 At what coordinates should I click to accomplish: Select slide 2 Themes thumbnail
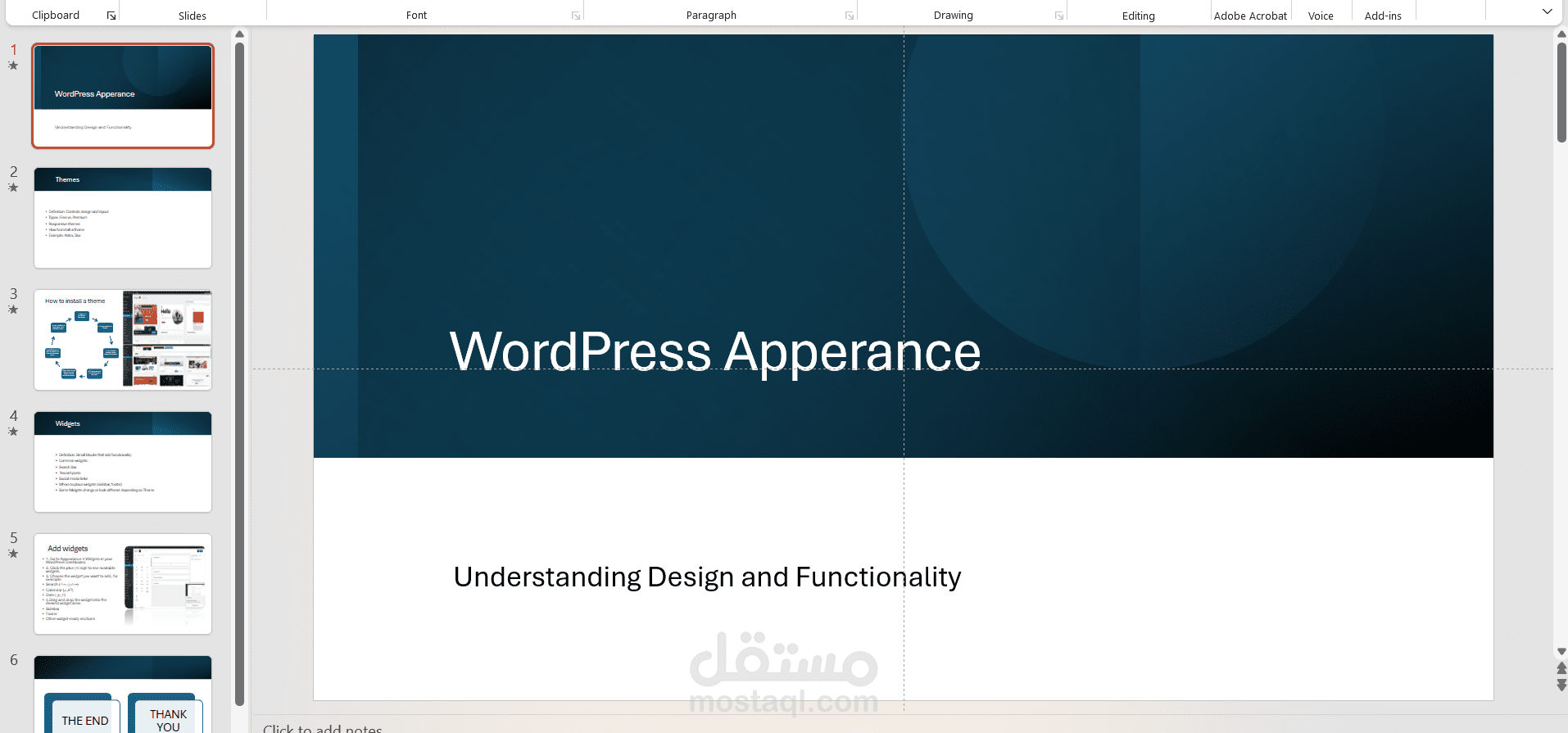(123, 218)
